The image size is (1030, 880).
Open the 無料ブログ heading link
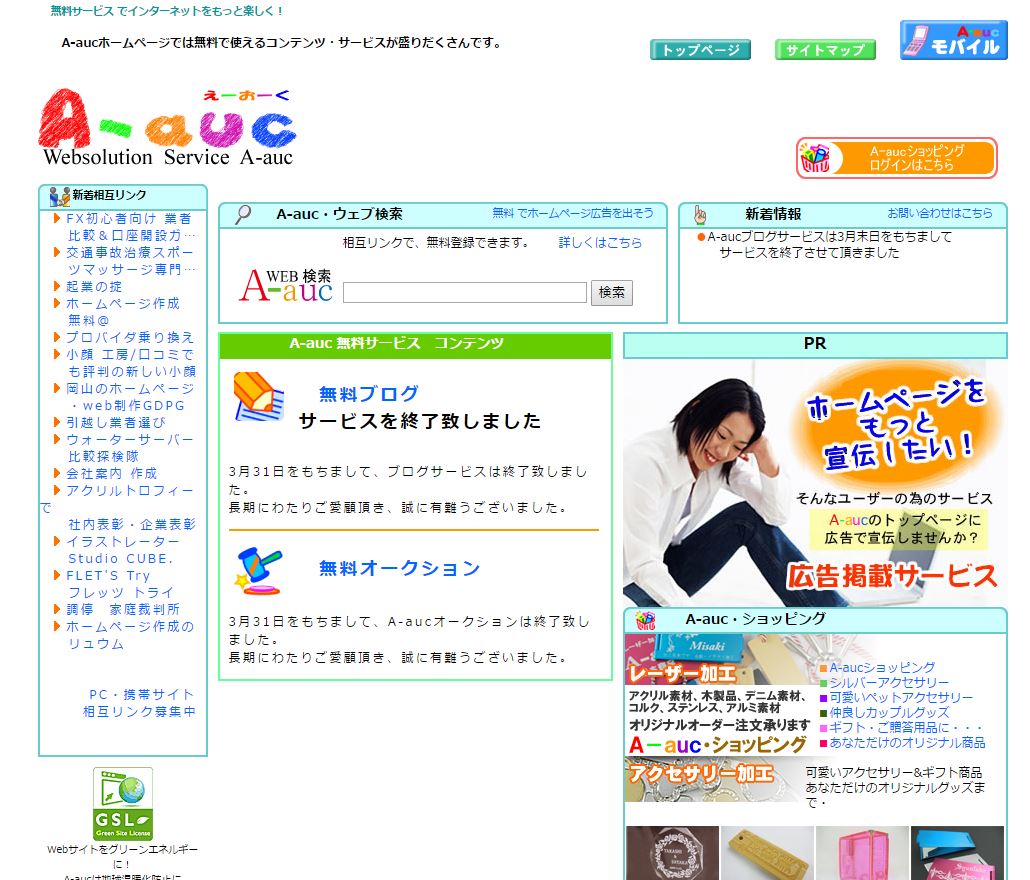click(x=368, y=394)
